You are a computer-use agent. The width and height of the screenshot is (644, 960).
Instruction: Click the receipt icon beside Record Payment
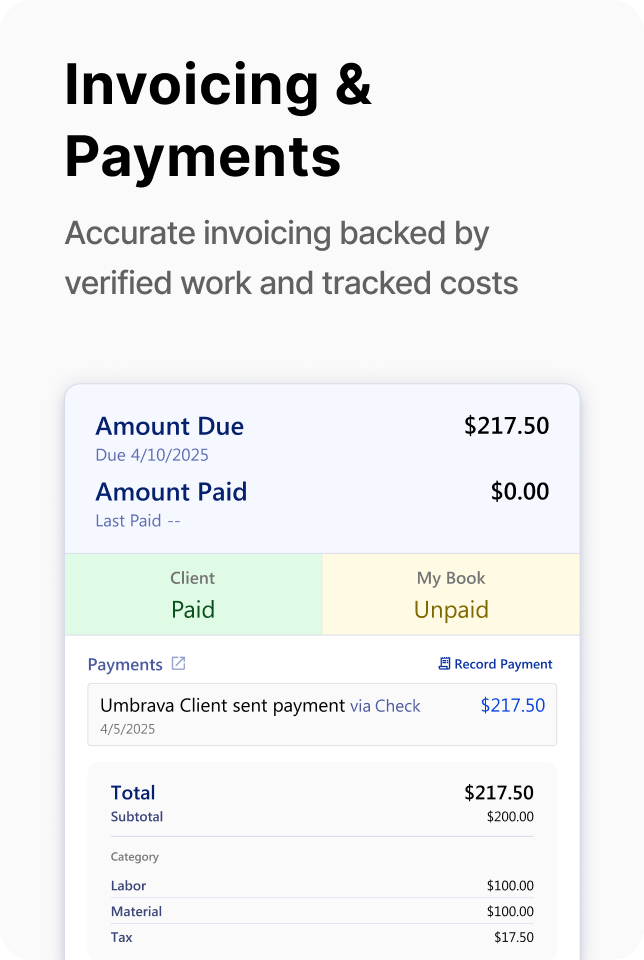pyautogui.click(x=444, y=664)
